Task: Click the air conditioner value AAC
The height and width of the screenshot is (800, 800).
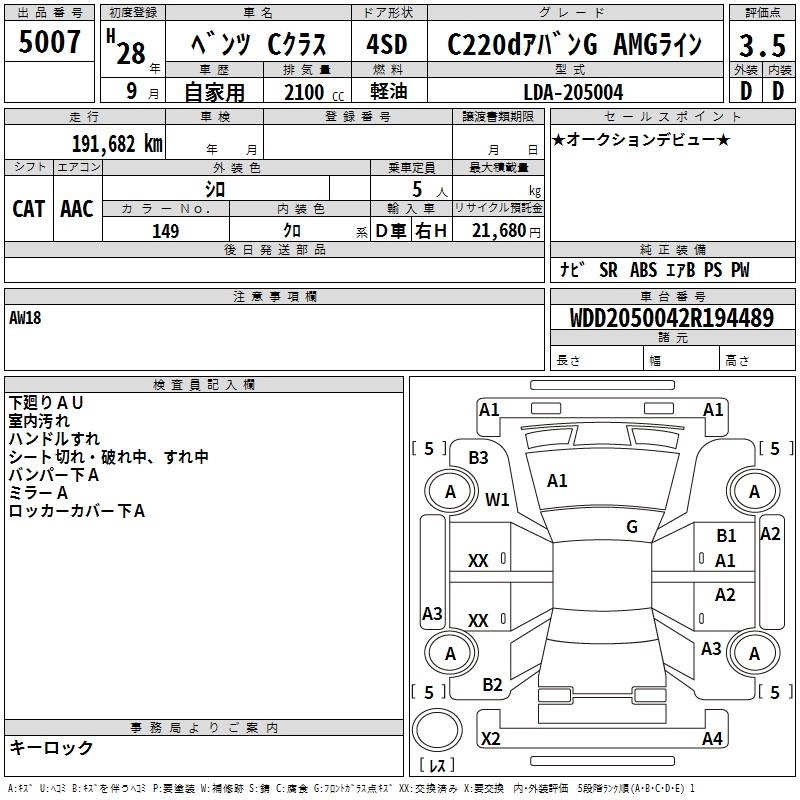Action: coord(77,209)
